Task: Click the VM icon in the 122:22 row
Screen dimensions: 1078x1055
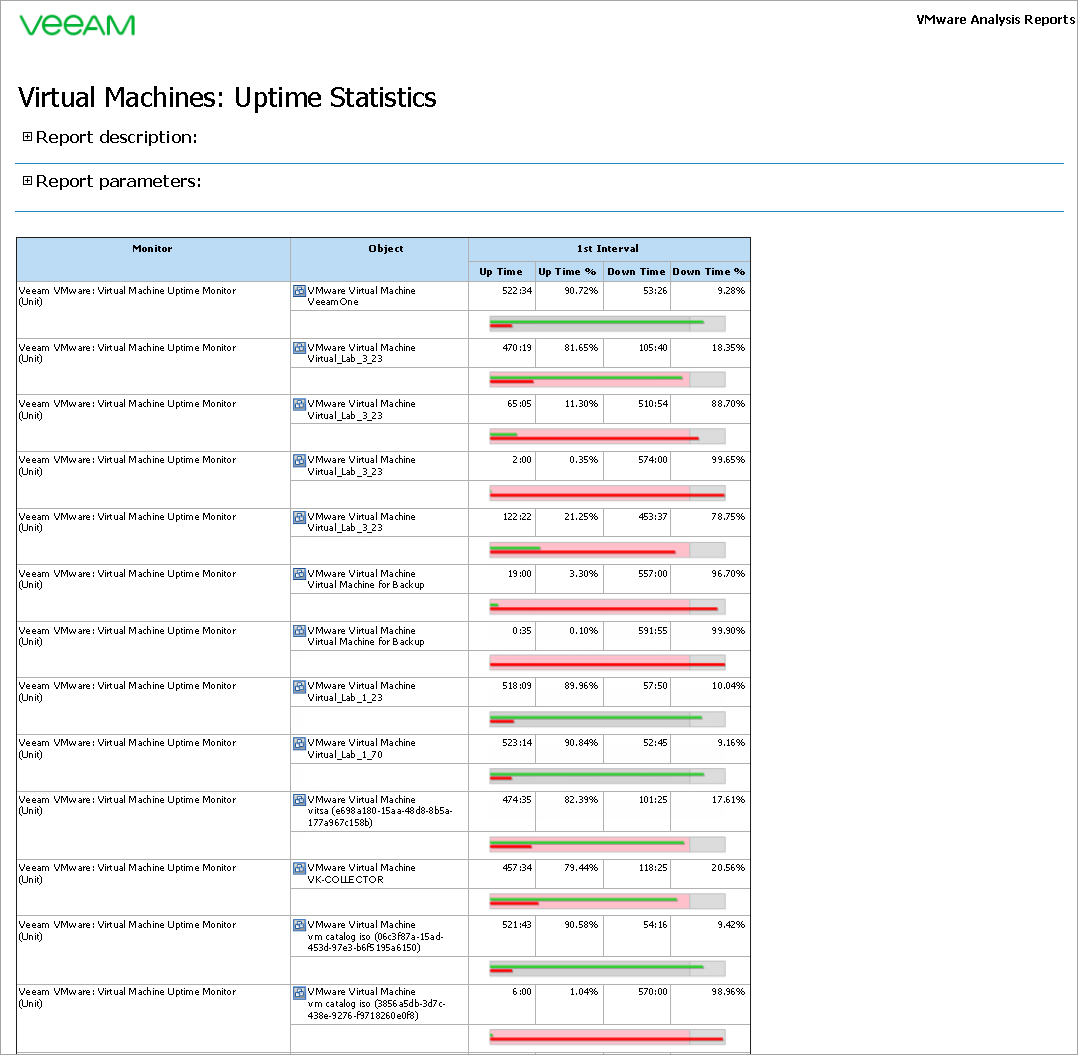Action: point(299,517)
